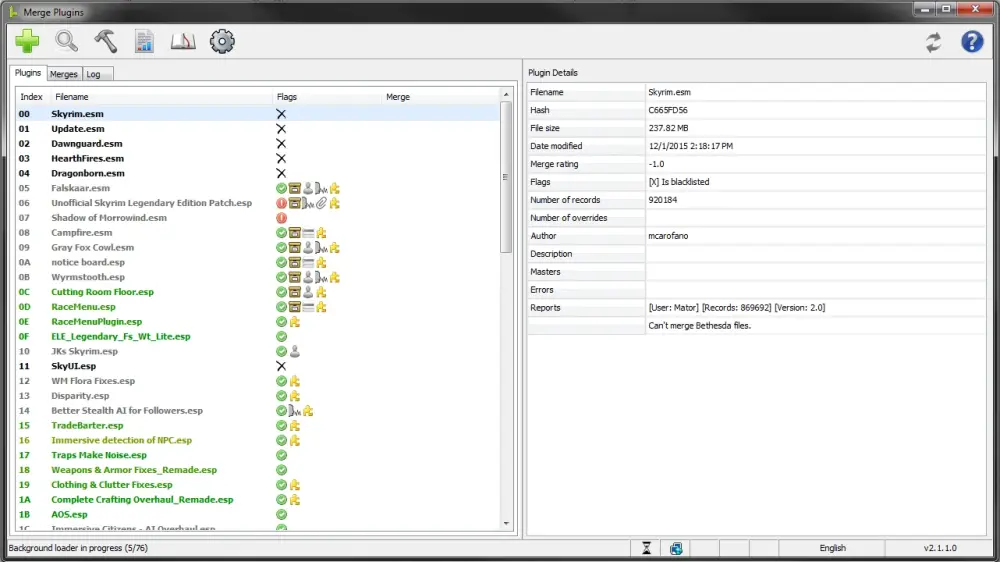Image resolution: width=1000 pixels, height=562 pixels.
Task: Open settings with the gear icon
Action: point(222,41)
